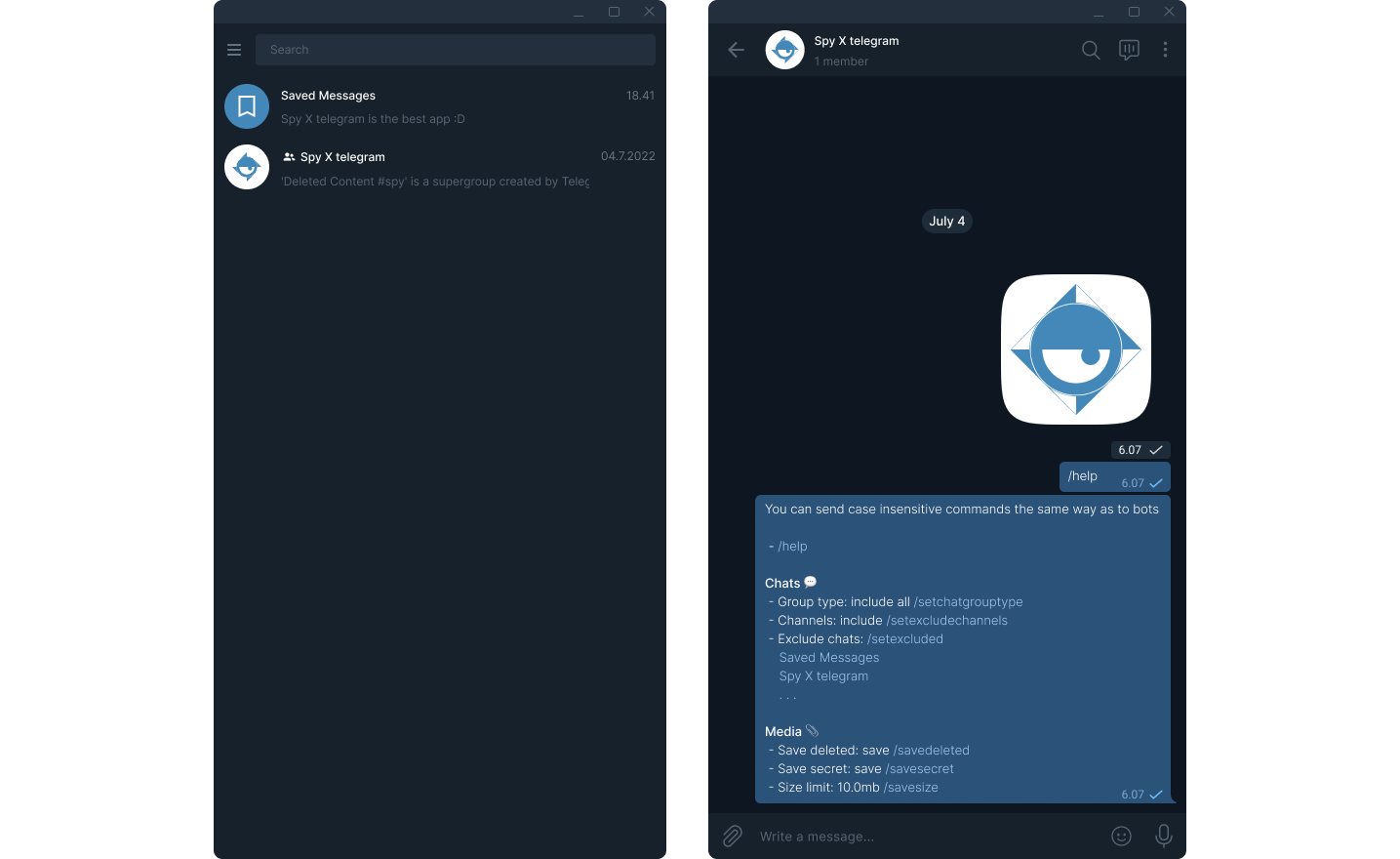Click the /savesize command link
Screen dimensions: 1400x859
click(911, 788)
